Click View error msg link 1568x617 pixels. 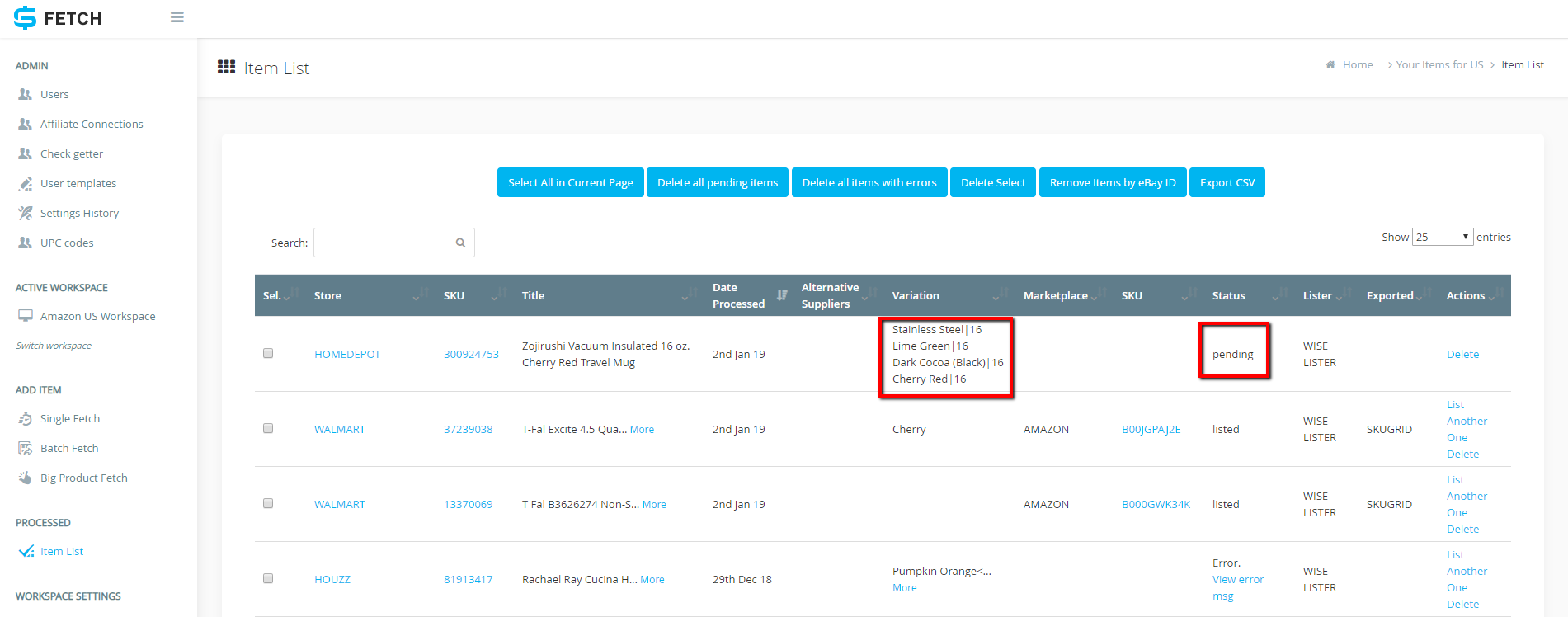pos(1237,587)
